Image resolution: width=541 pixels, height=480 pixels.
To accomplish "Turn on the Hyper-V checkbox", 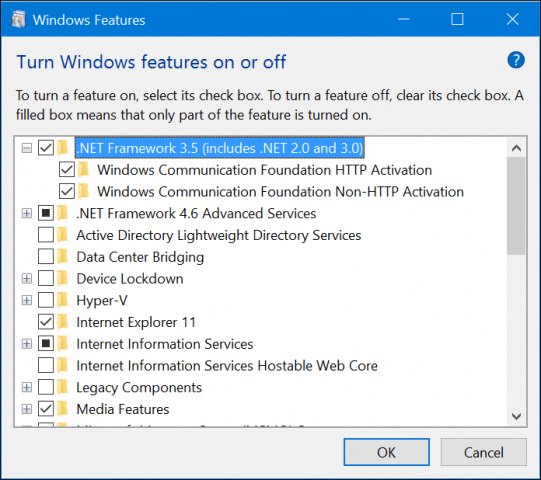I will pos(46,300).
